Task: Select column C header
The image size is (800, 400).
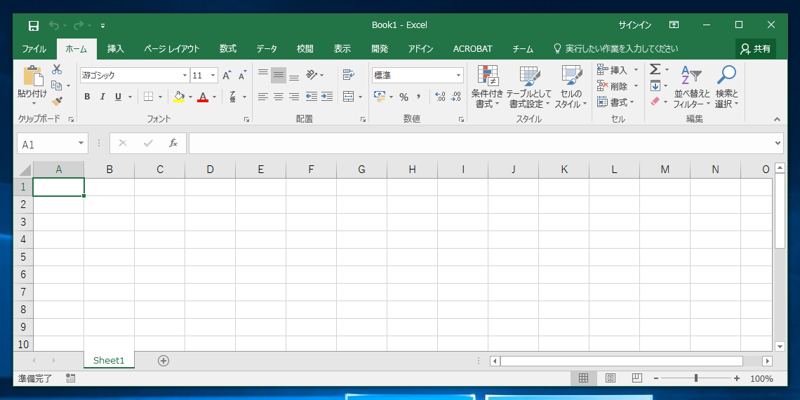Action: click(x=160, y=169)
